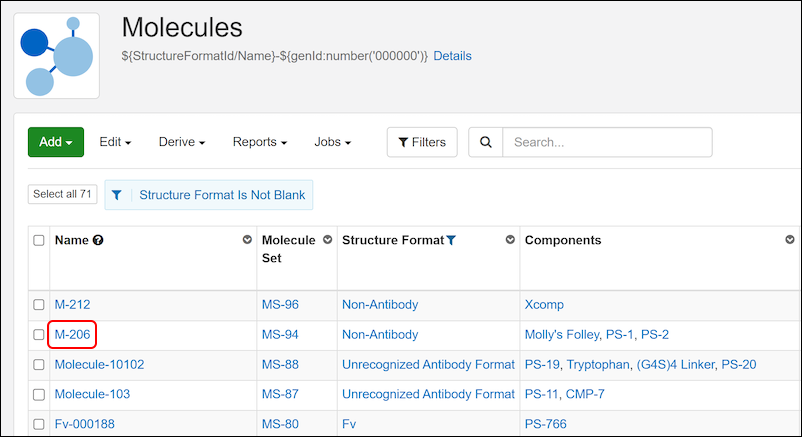Expand the Derive menu
This screenshot has width=802, height=437.
click(182, 142)
